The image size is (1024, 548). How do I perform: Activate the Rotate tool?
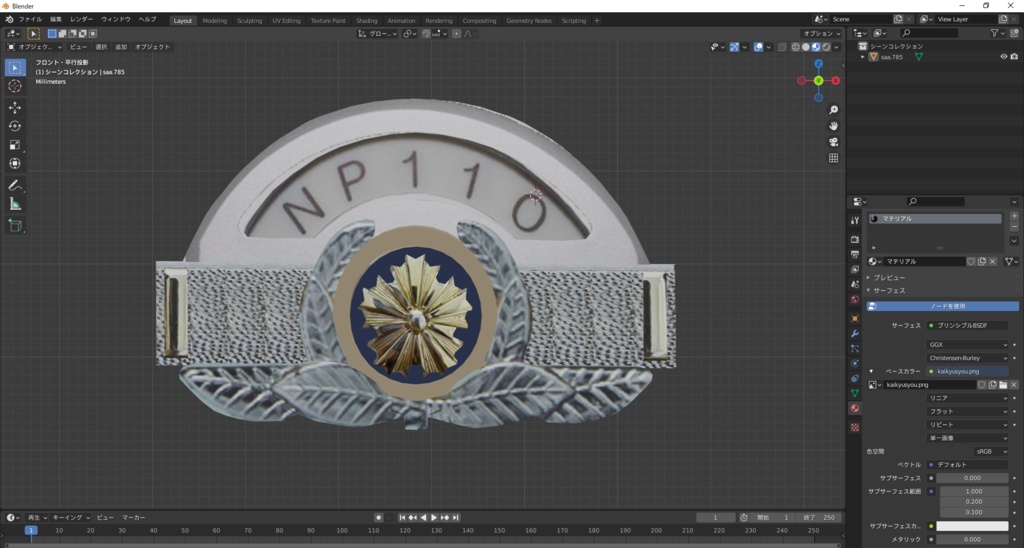point(15,126)
